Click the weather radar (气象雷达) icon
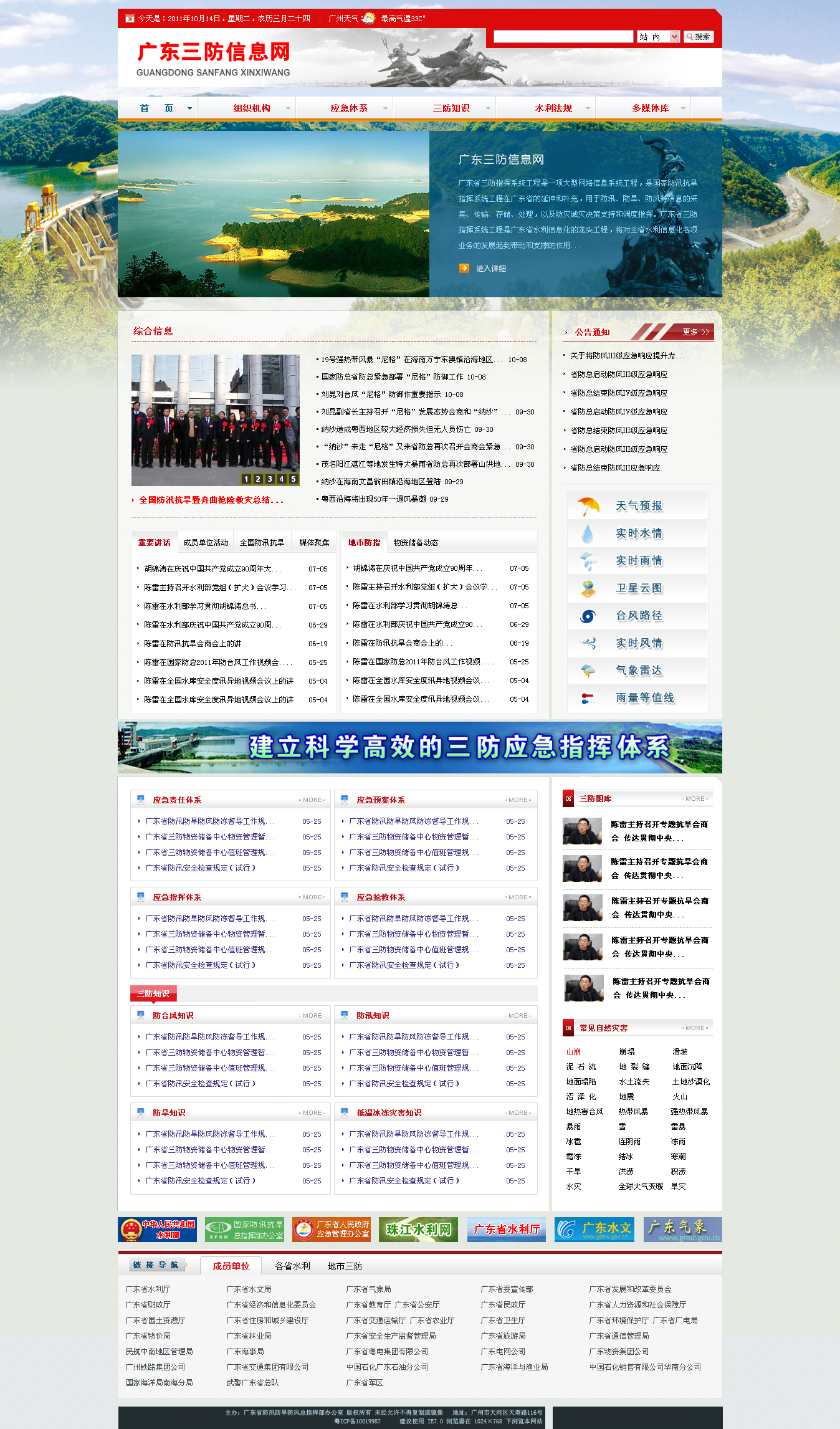 click(588, 671)
